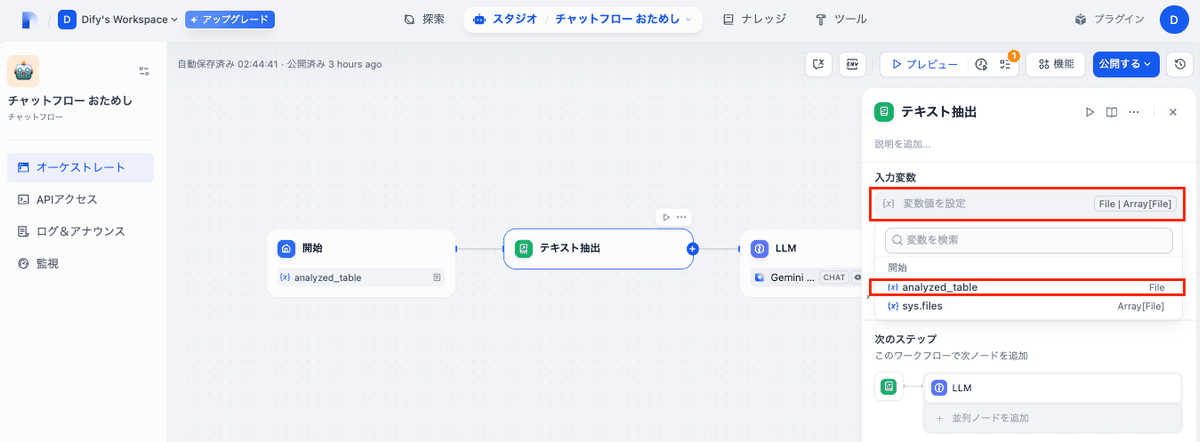Open the 機能 features button
The height and width of the screenshot is (442, 1200).
1056,64
